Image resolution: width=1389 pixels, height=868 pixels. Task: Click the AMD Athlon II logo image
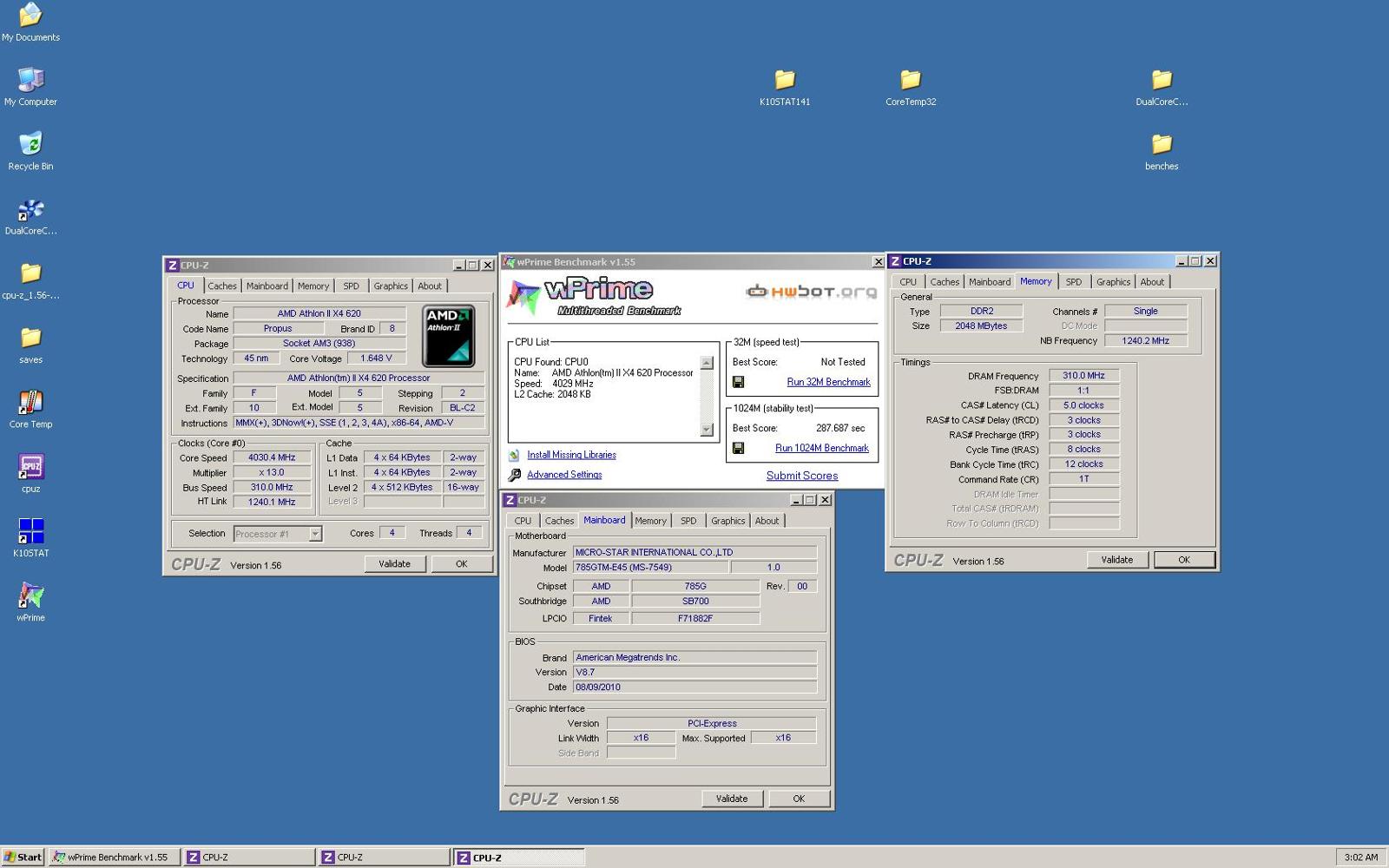[x=448, y=336]
